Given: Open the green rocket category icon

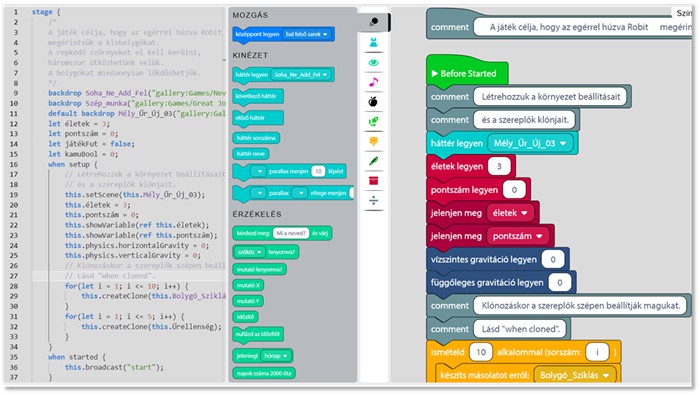Looking at the screenshot, I should point(374,121).
